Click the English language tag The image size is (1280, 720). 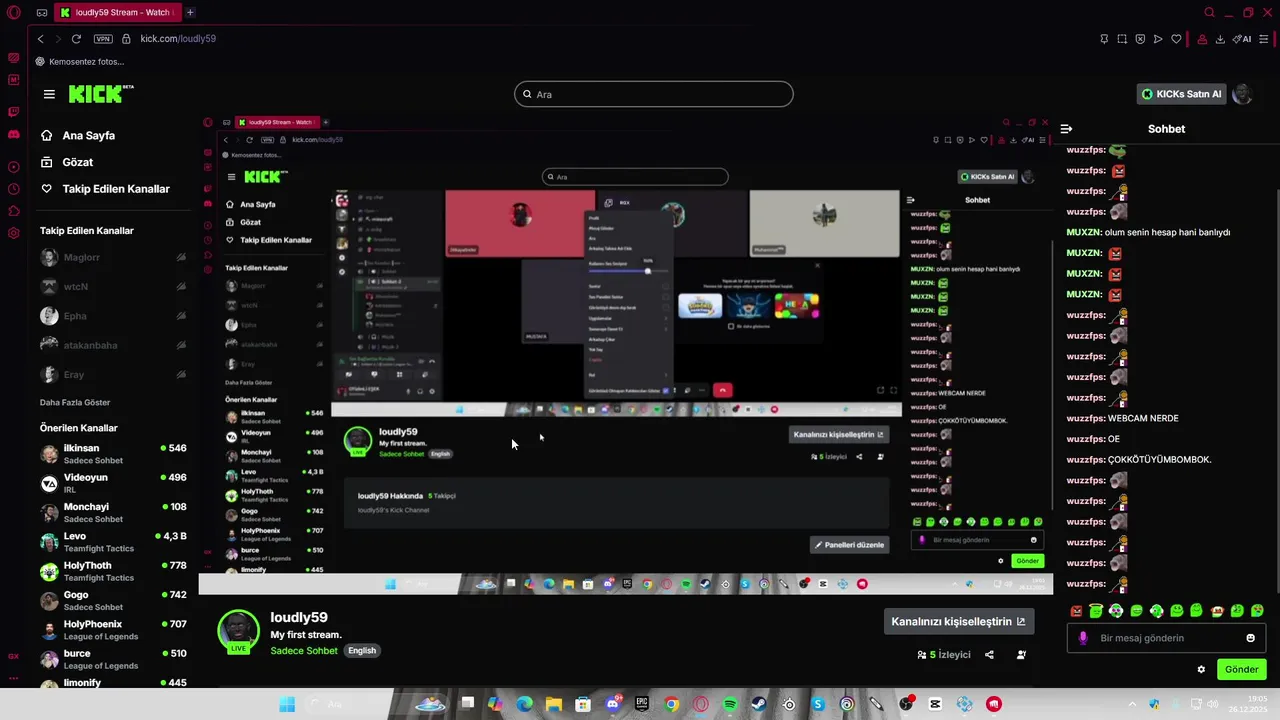tap(362, 651)
